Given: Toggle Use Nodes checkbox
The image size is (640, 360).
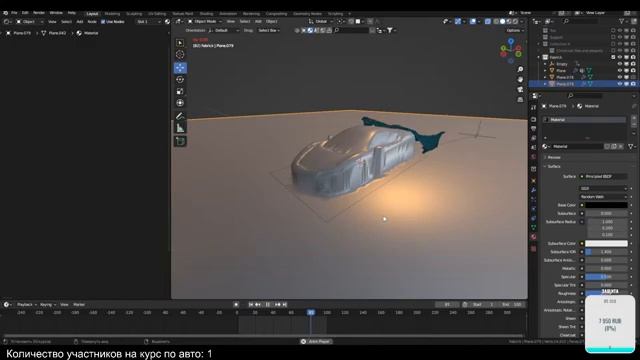Looking at the screenshot, I should (103, 22).
